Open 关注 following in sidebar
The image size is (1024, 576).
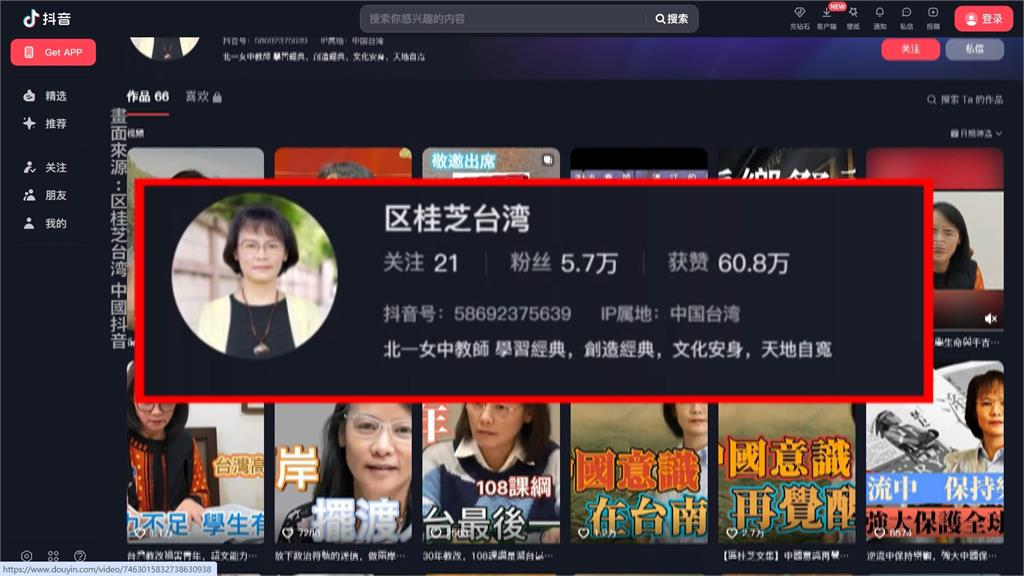45,168
